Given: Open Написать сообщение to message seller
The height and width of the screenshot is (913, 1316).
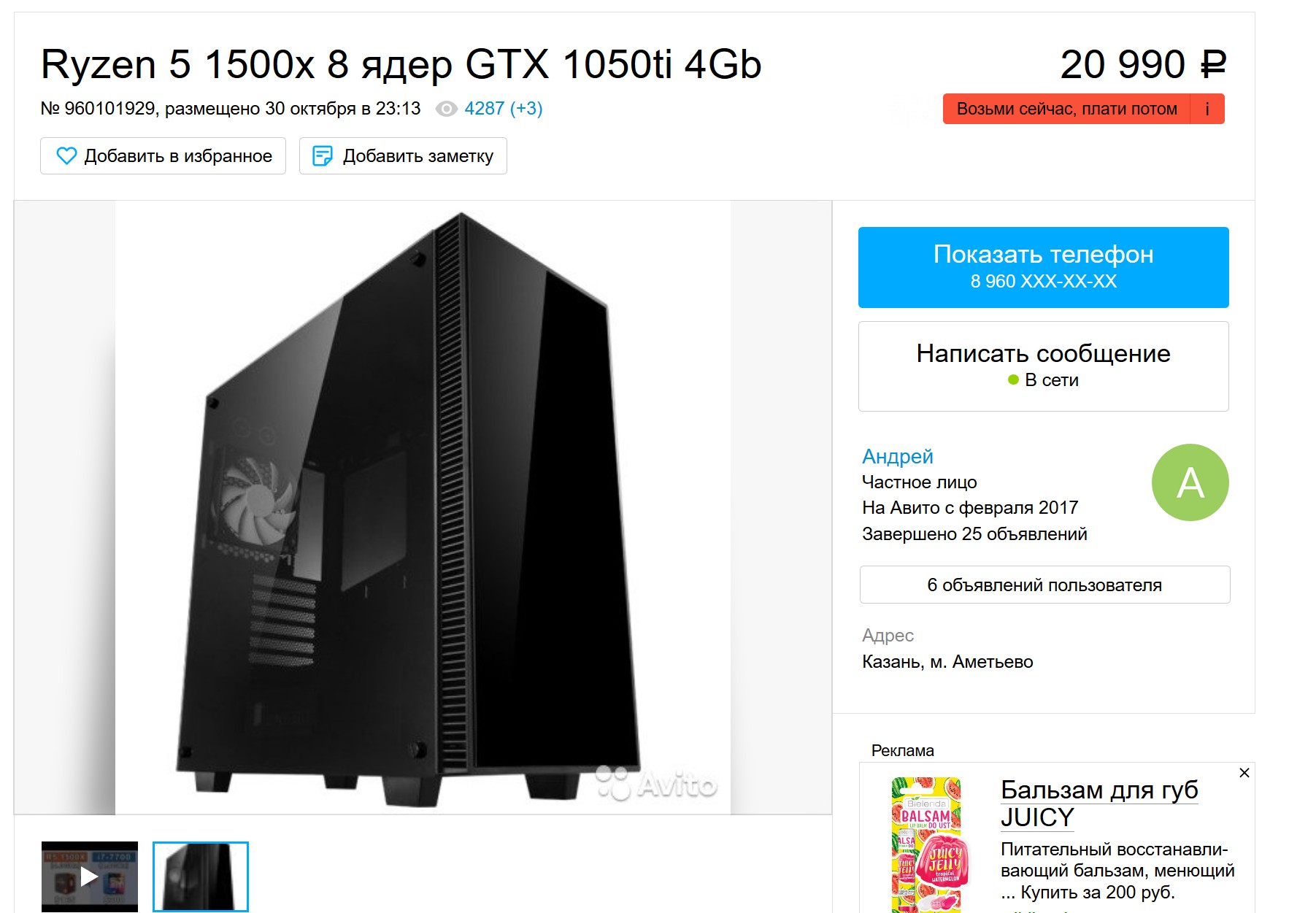Looking at the screenshot, I should (x=1043, y=366).
